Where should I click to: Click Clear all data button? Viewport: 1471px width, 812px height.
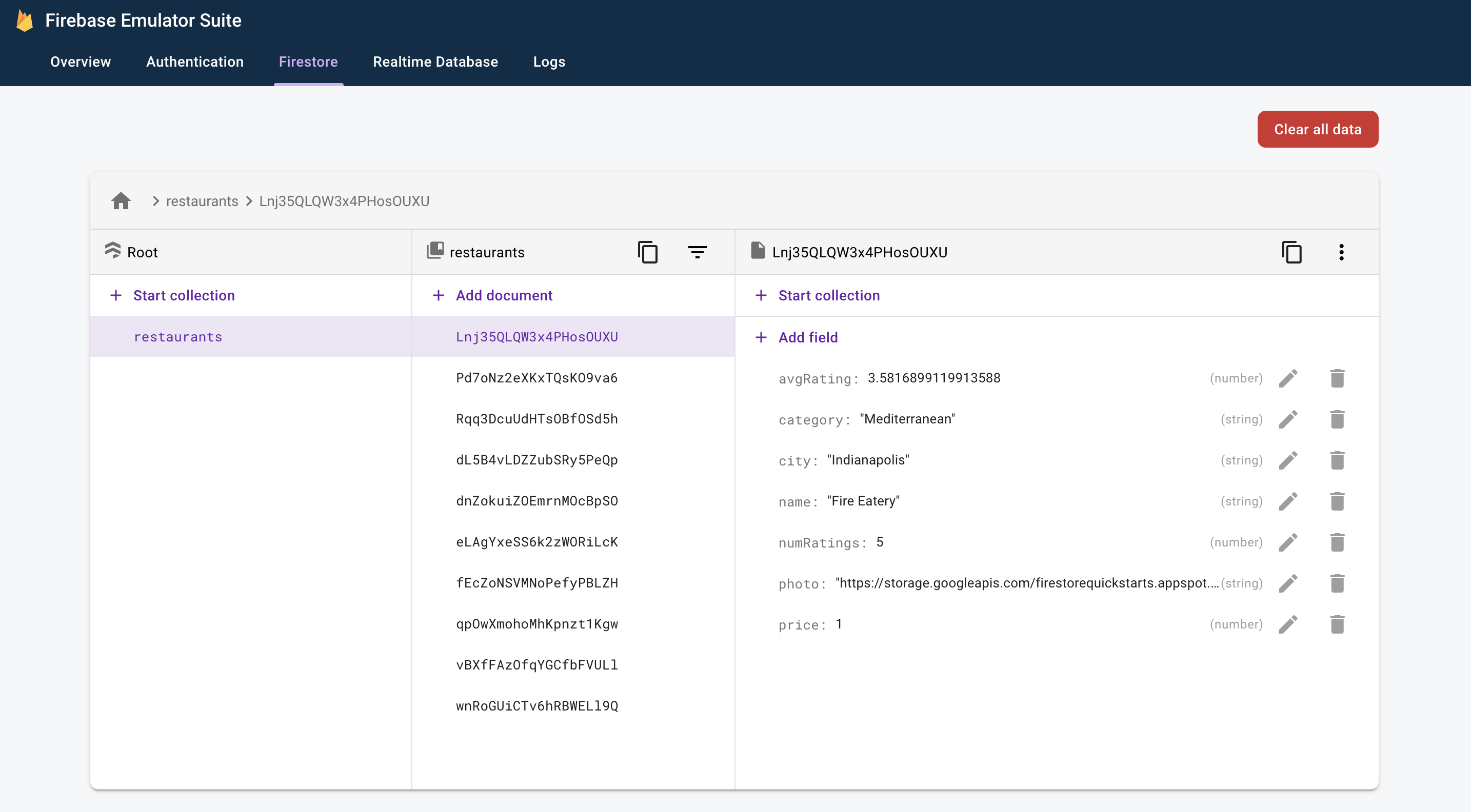(x=1317, y=129)
